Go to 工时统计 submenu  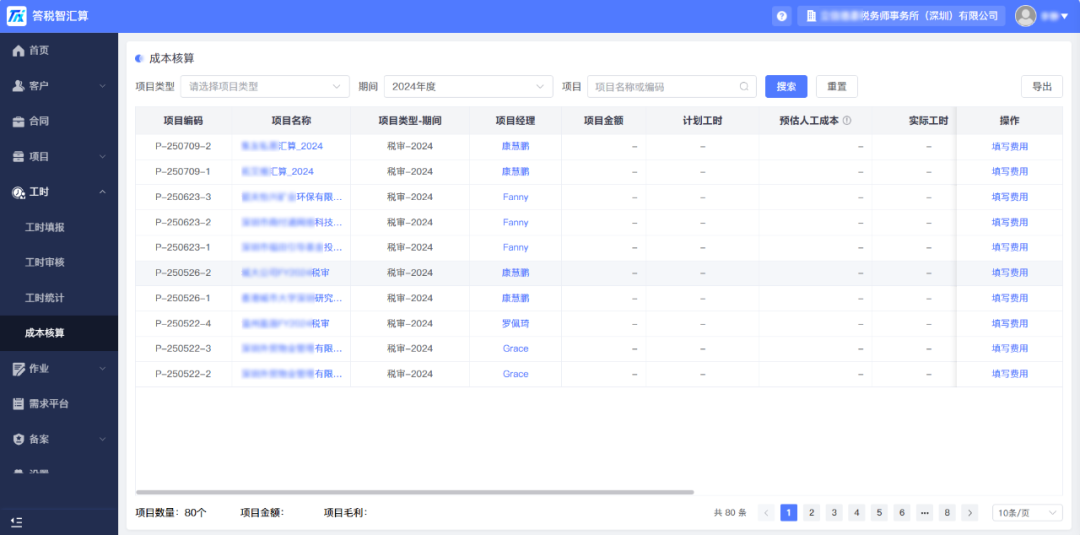[x=59, y=298]
